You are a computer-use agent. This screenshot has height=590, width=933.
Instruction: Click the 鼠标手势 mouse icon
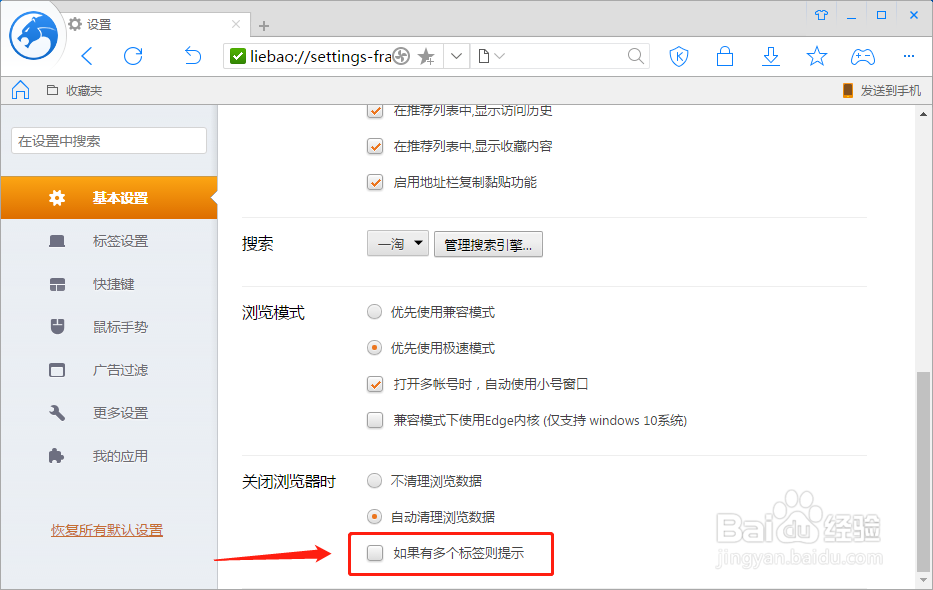[x=57, y=327]
